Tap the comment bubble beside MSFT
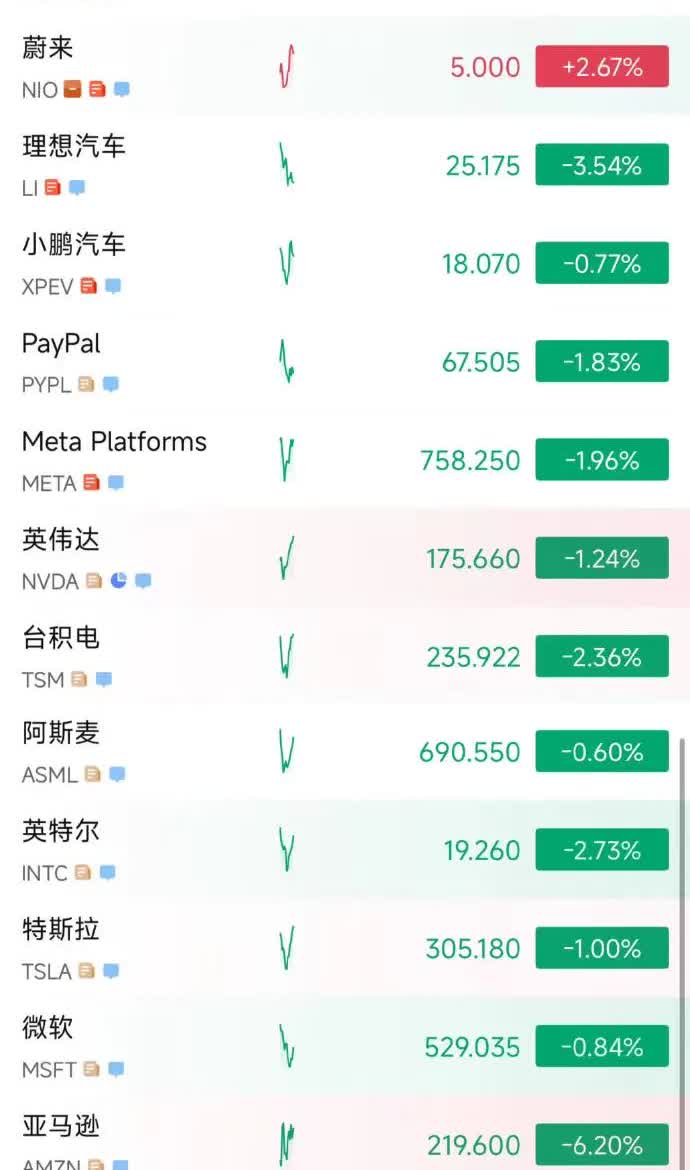 coord(116,1069)
